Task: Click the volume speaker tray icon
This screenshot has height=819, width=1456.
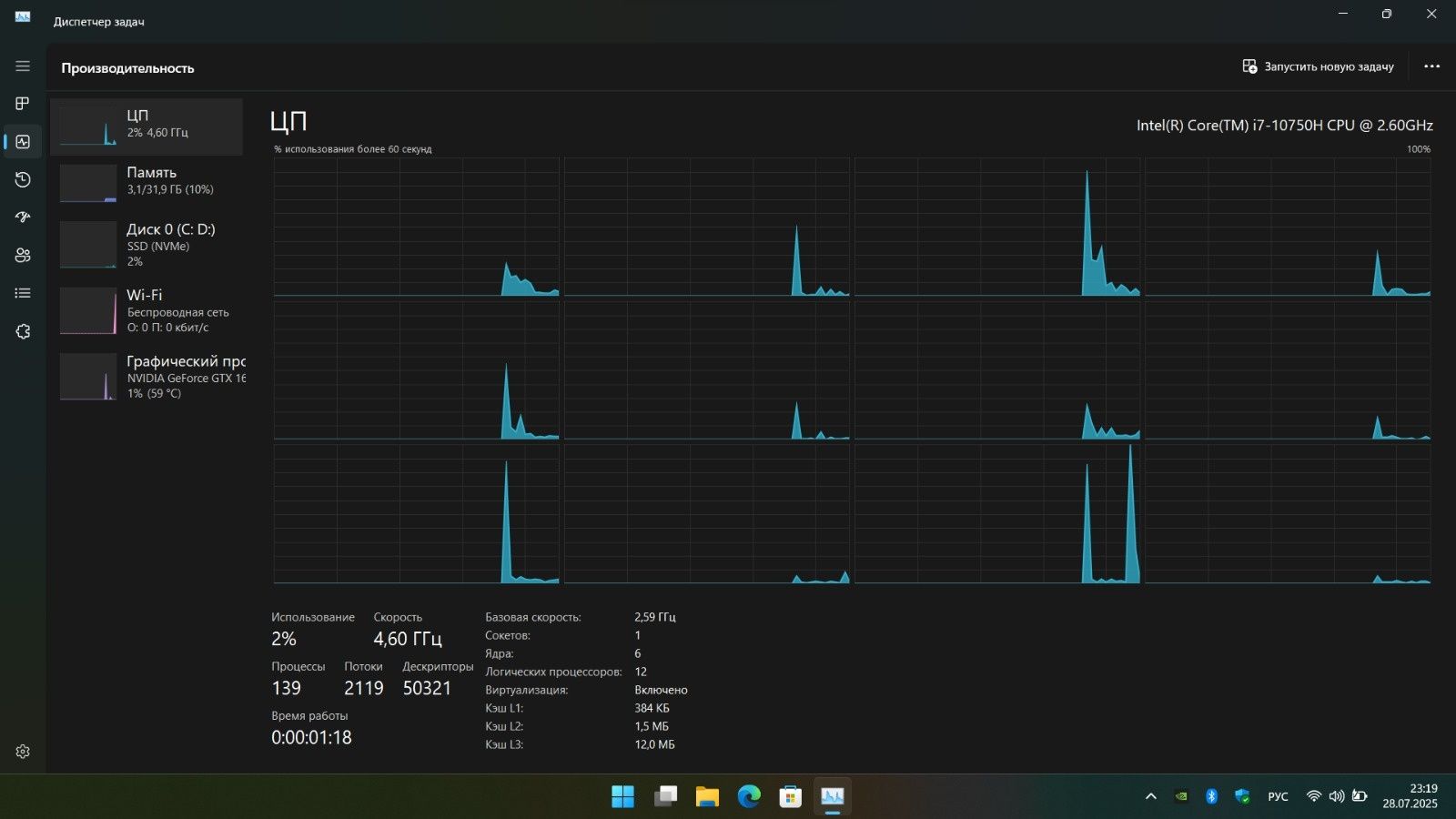Action: [x=1336, y=796]
